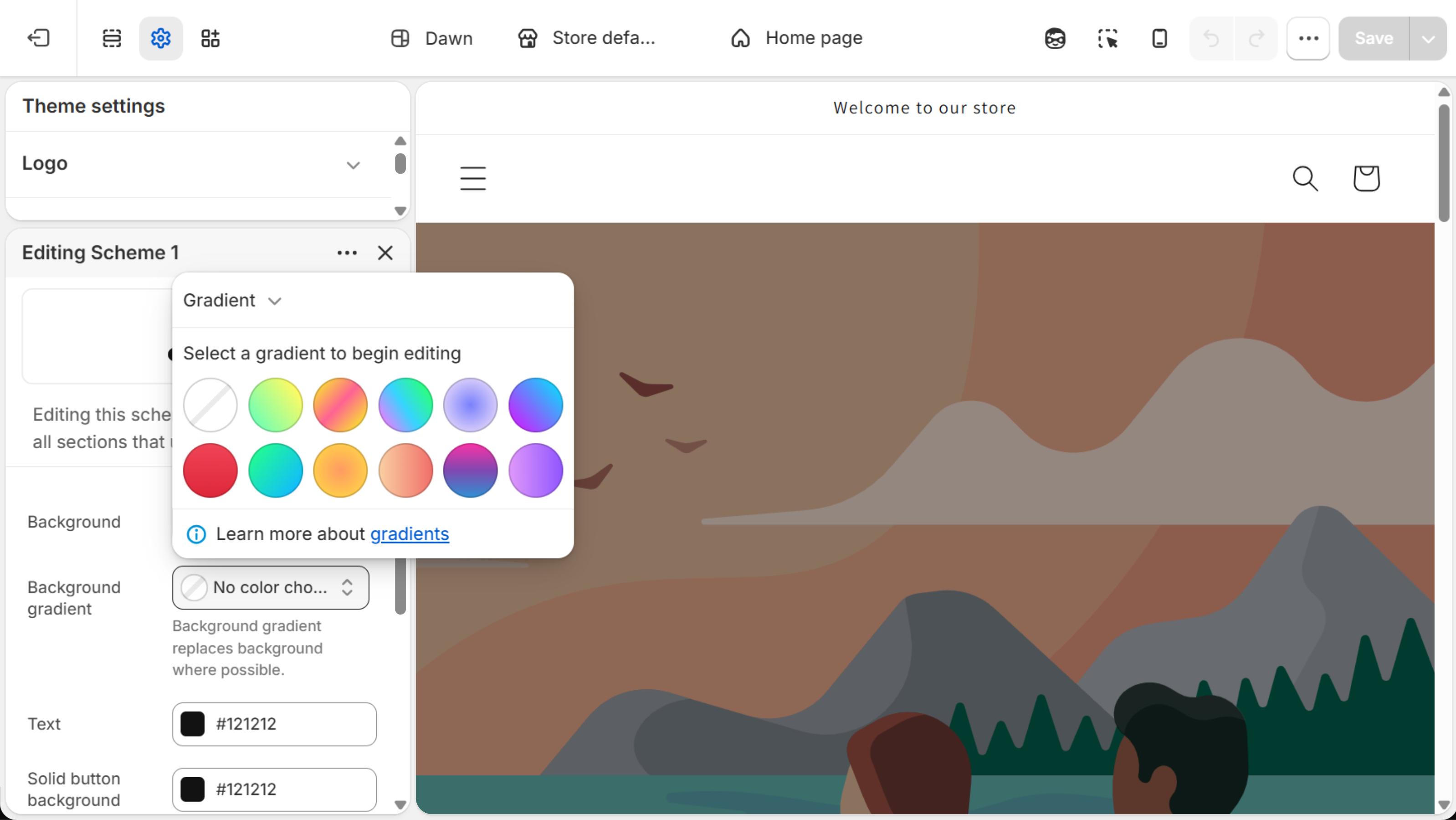The image size is (1456, 820).
Task: Open the top bar more actions button
Action: (x=1308, y=38)
